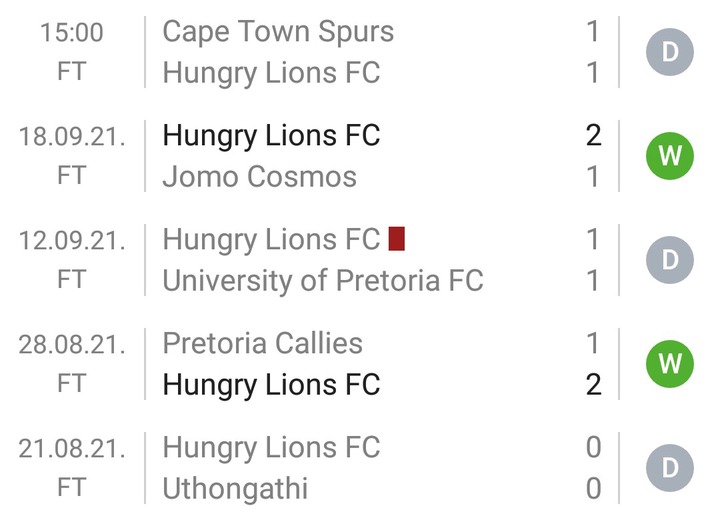Image resolution: width=720 pixels, height=514 pixels.
Task: Click Hungry Lions FC above Uthongathi
Action: [271, 448]
